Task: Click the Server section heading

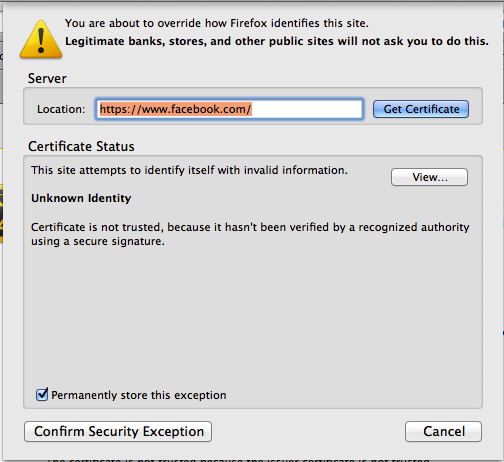Action: click(x=47, y=79)
